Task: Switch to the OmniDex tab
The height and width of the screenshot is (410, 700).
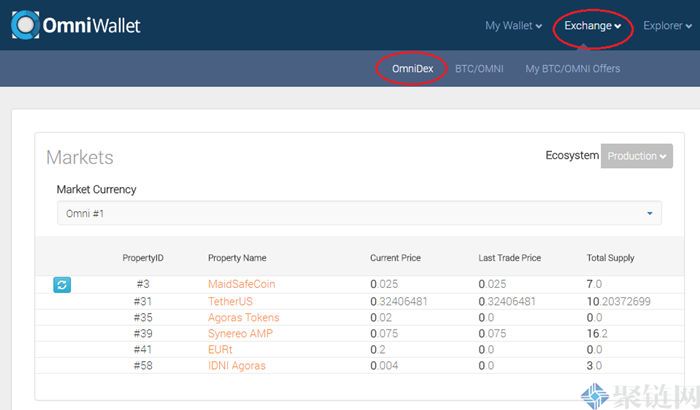Action: pos(411,69)
